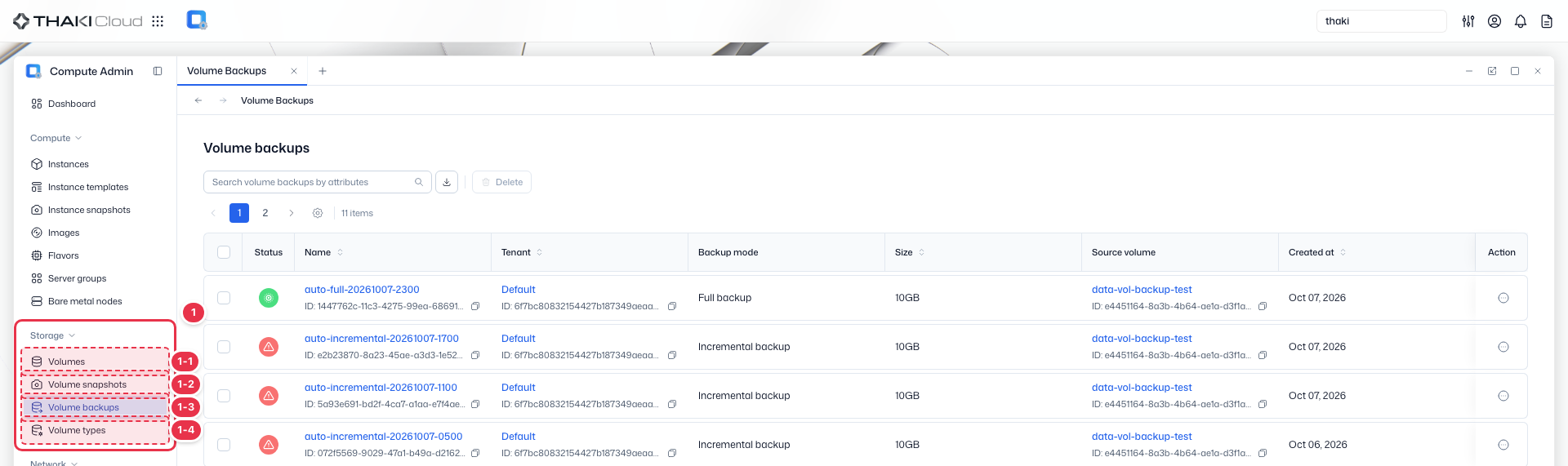Open action menu for auto-incremental-20261007-0500
Image resolution: width=1568 pixels, height=466 pixels.
click(x=1503, y=445)
